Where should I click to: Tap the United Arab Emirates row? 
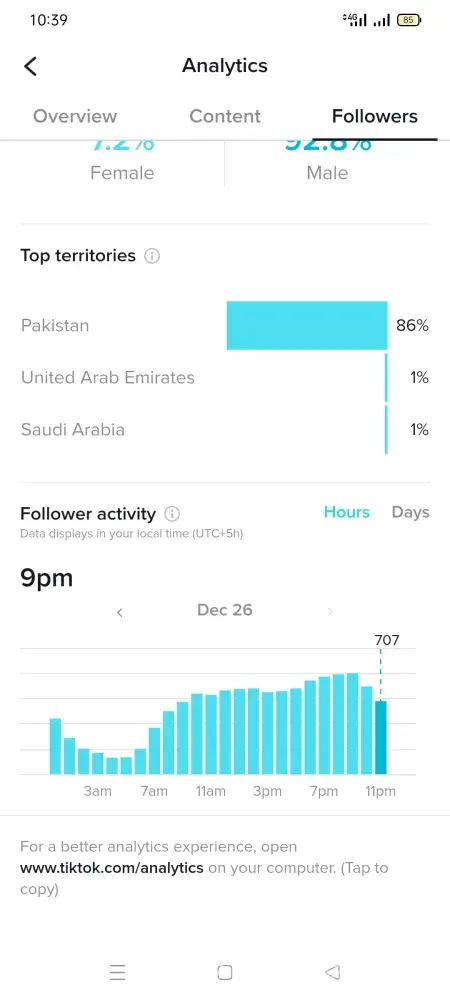pos(225,378)
